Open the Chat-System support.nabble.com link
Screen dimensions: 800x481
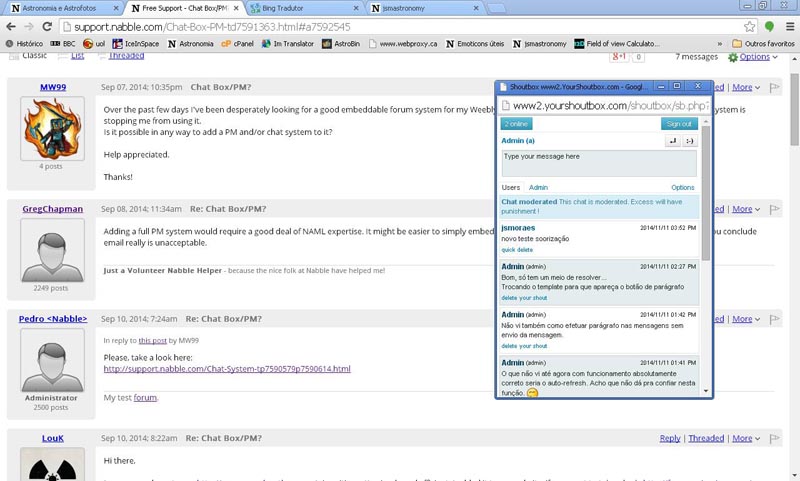227,369
